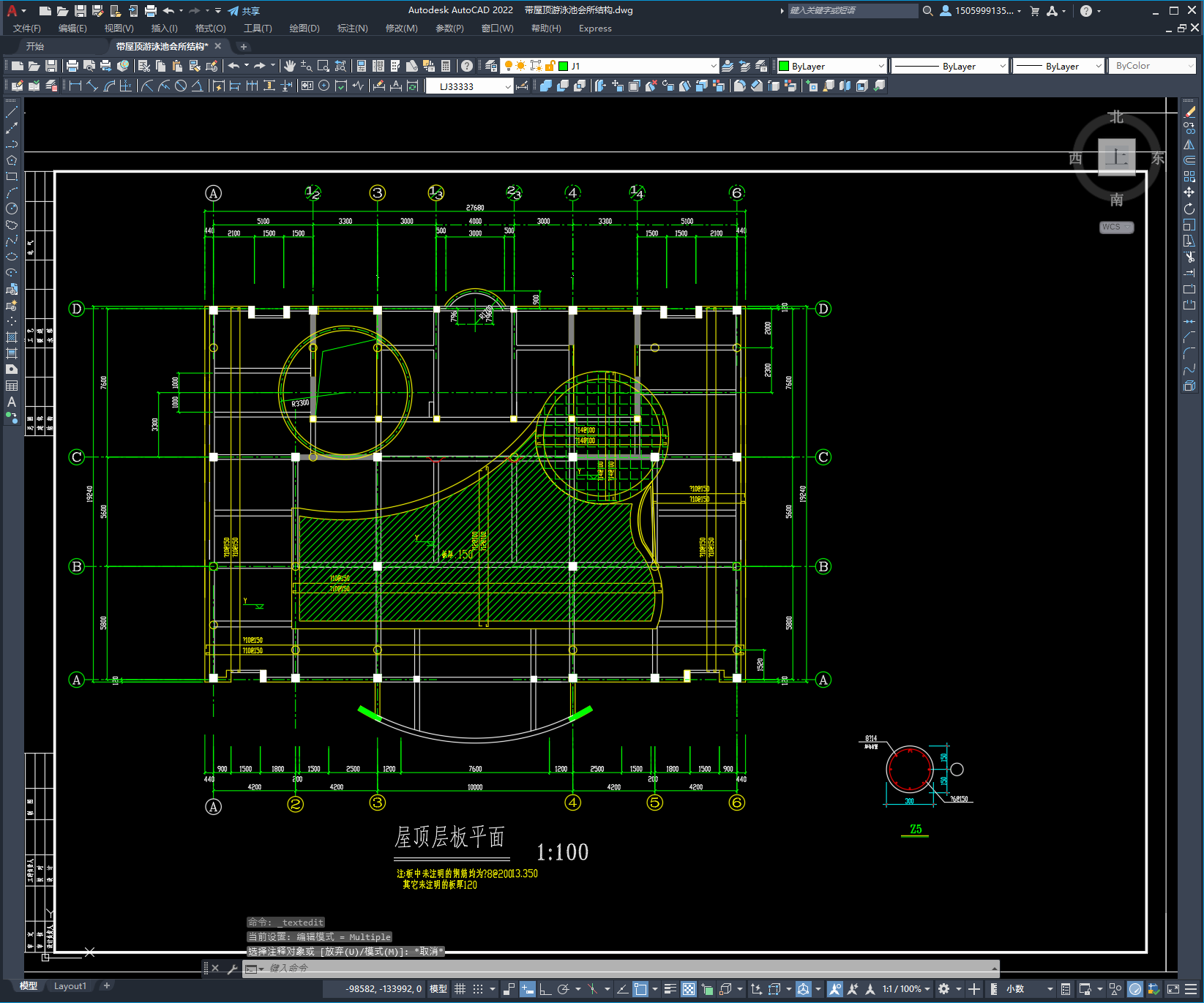The image size is (1204, 1003).
Task: Open the 标注(N) menu
Action: point(352,29)
